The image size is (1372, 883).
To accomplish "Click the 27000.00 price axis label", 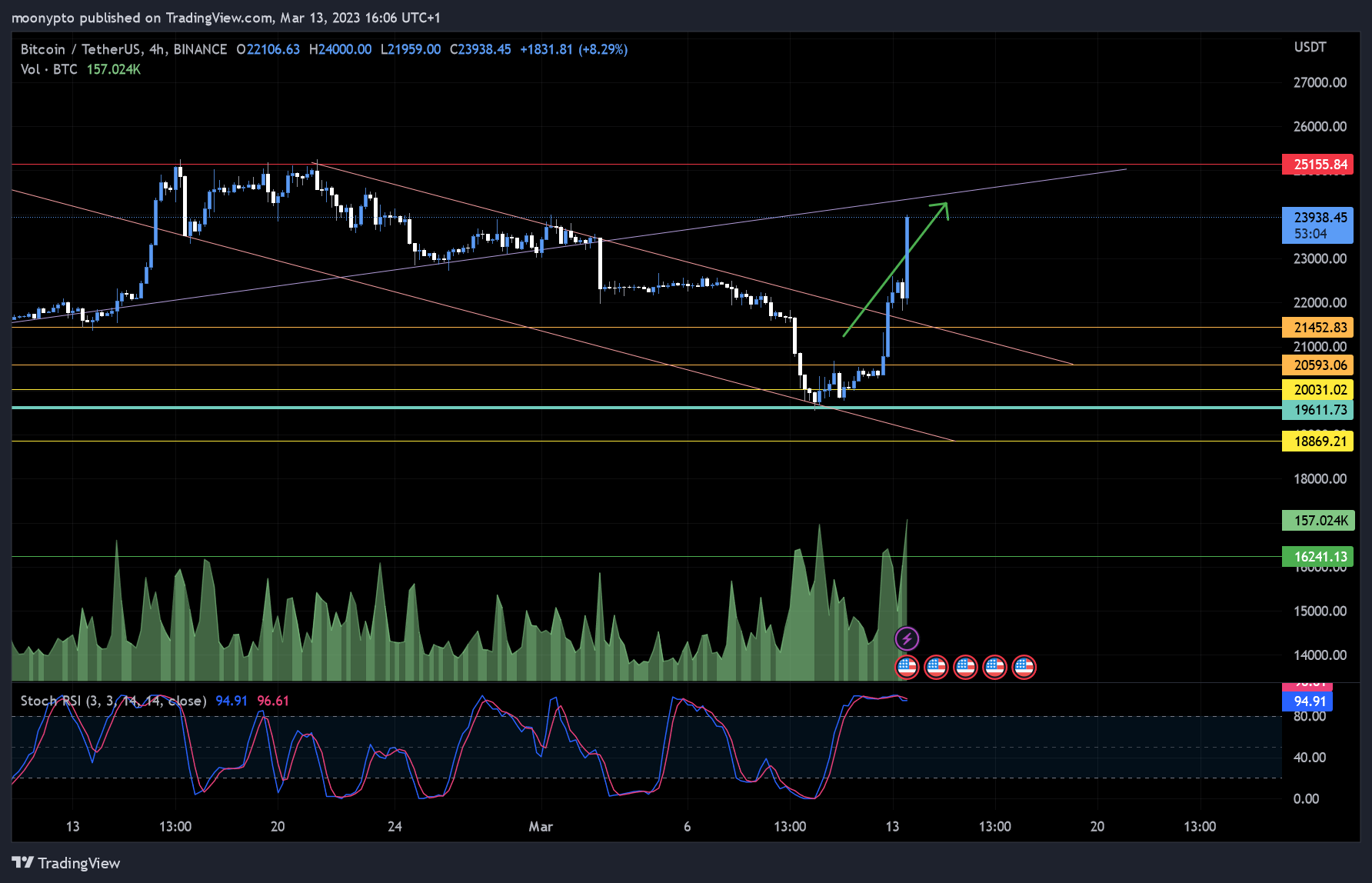I will click(x=1320, y=82).
